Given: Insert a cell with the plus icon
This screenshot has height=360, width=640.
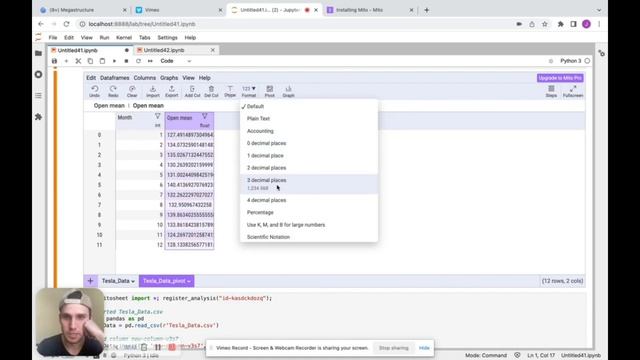Looking at the screenshot, I should click(66, 61).
